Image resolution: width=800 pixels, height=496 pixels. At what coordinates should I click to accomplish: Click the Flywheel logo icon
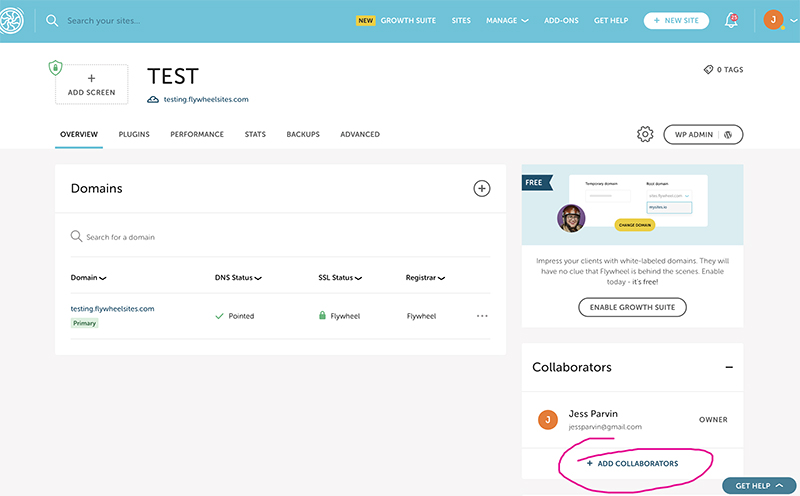[11, 20]
